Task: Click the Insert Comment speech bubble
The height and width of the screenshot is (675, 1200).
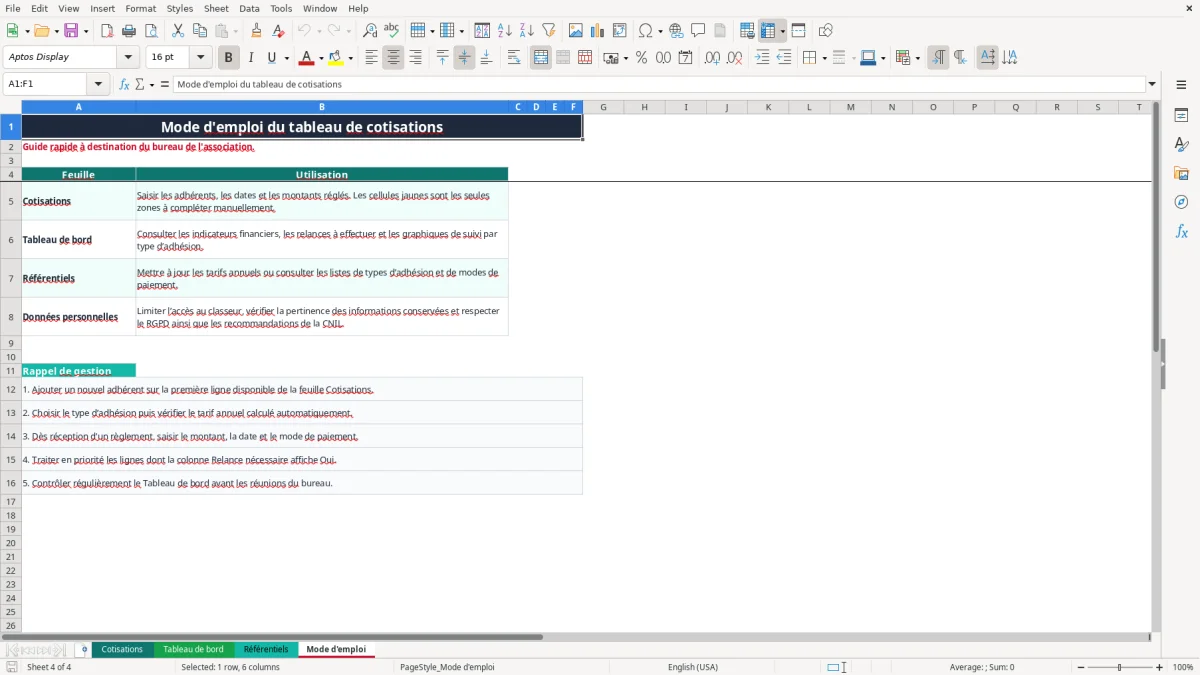Action: coord(698,31)
